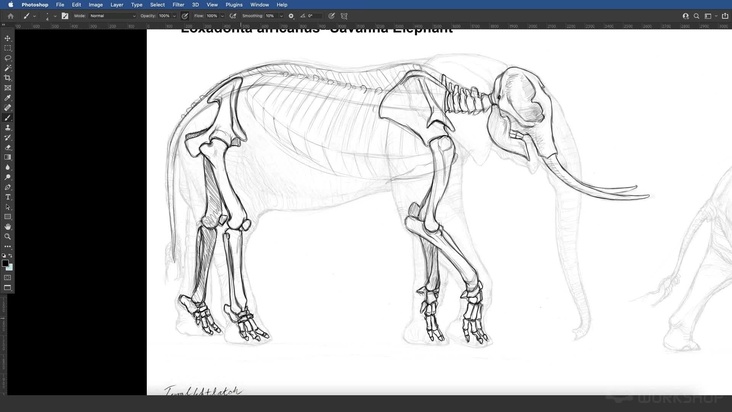Select the Rectangular Marquee tool
Screen dimensions: 732x412
(x=7, y=48)
